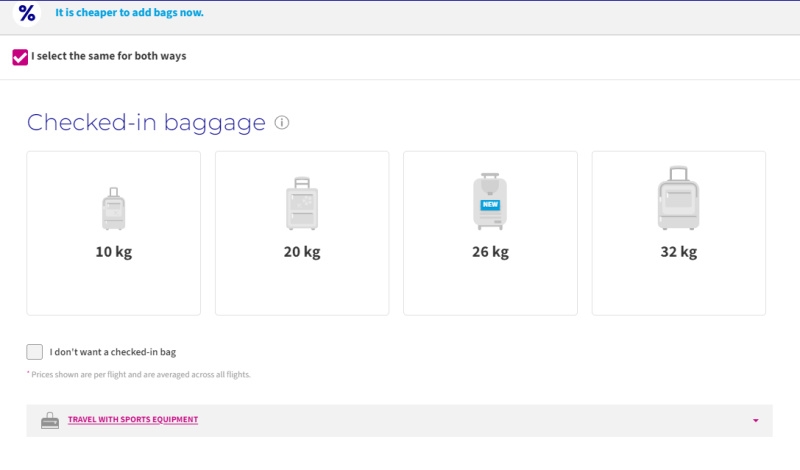This screenshot has width=800, height=470.
Task: Click the 26 kg suitcase with NEW badge
Action: (x=490, y=202)
